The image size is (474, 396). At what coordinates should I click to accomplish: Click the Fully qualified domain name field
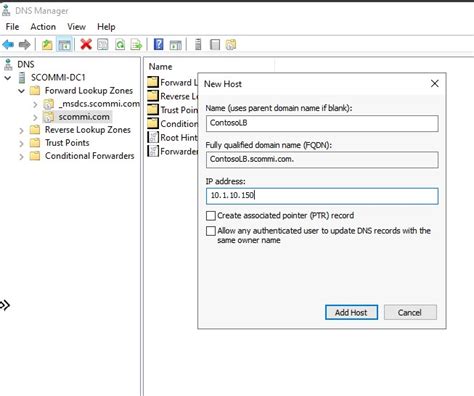322,160
